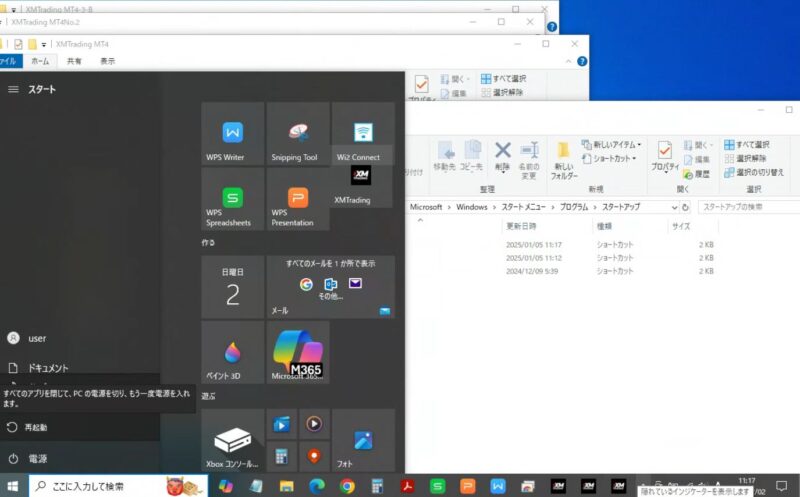
Task: Open the small media player tile
Action: click(x=314, y=424)
